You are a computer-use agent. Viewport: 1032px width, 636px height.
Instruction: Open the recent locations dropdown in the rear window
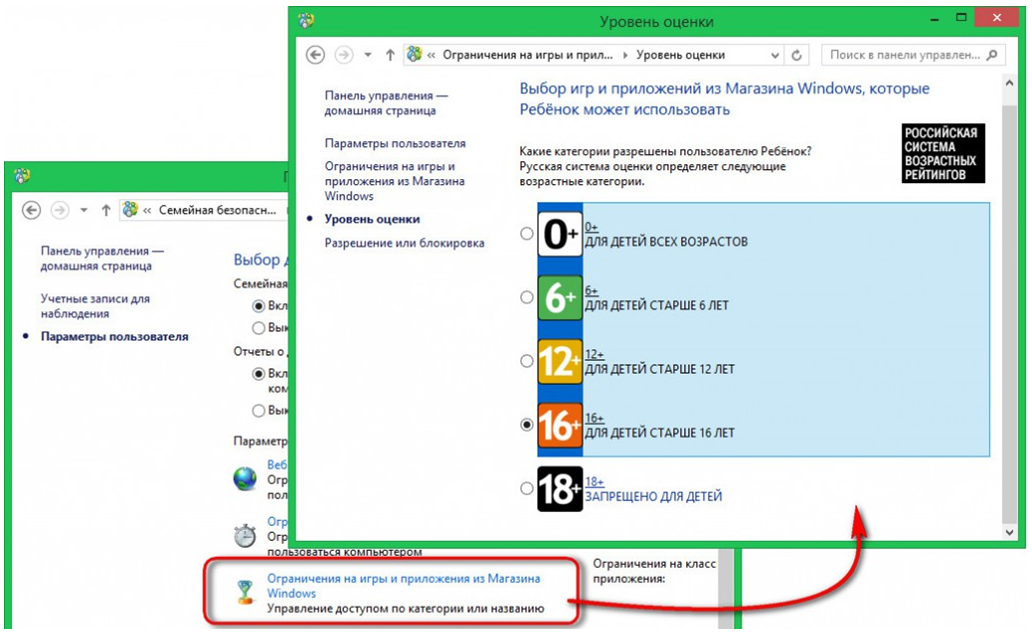[84, 211]
